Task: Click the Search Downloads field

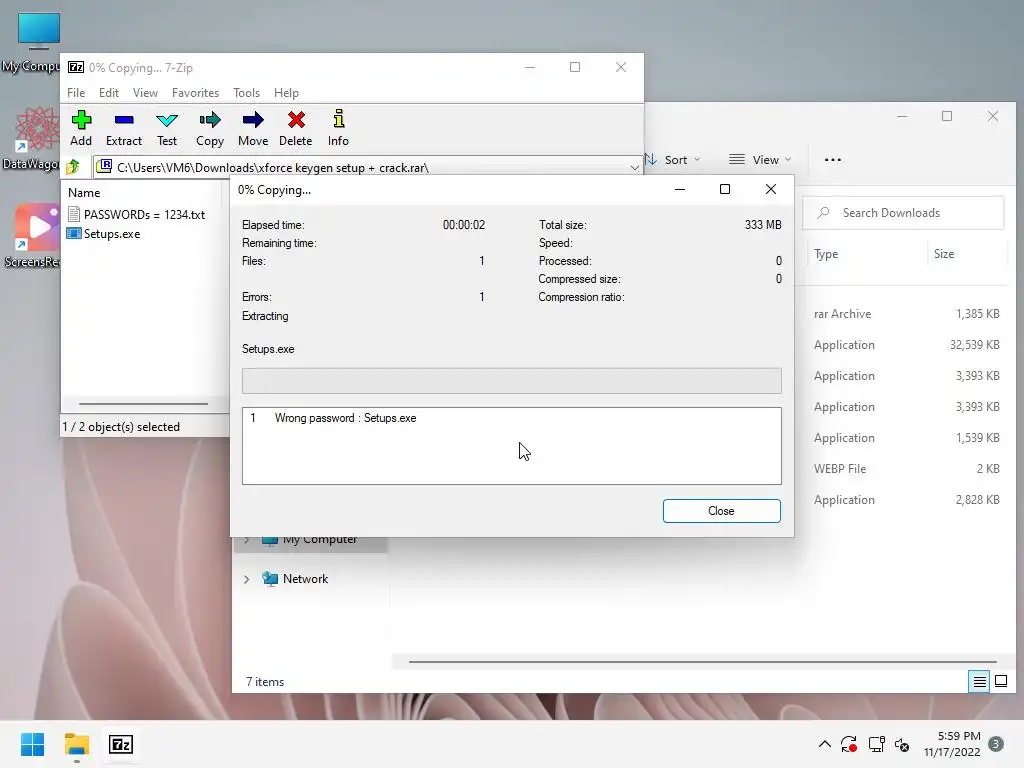Action: [x=903, y=213]
